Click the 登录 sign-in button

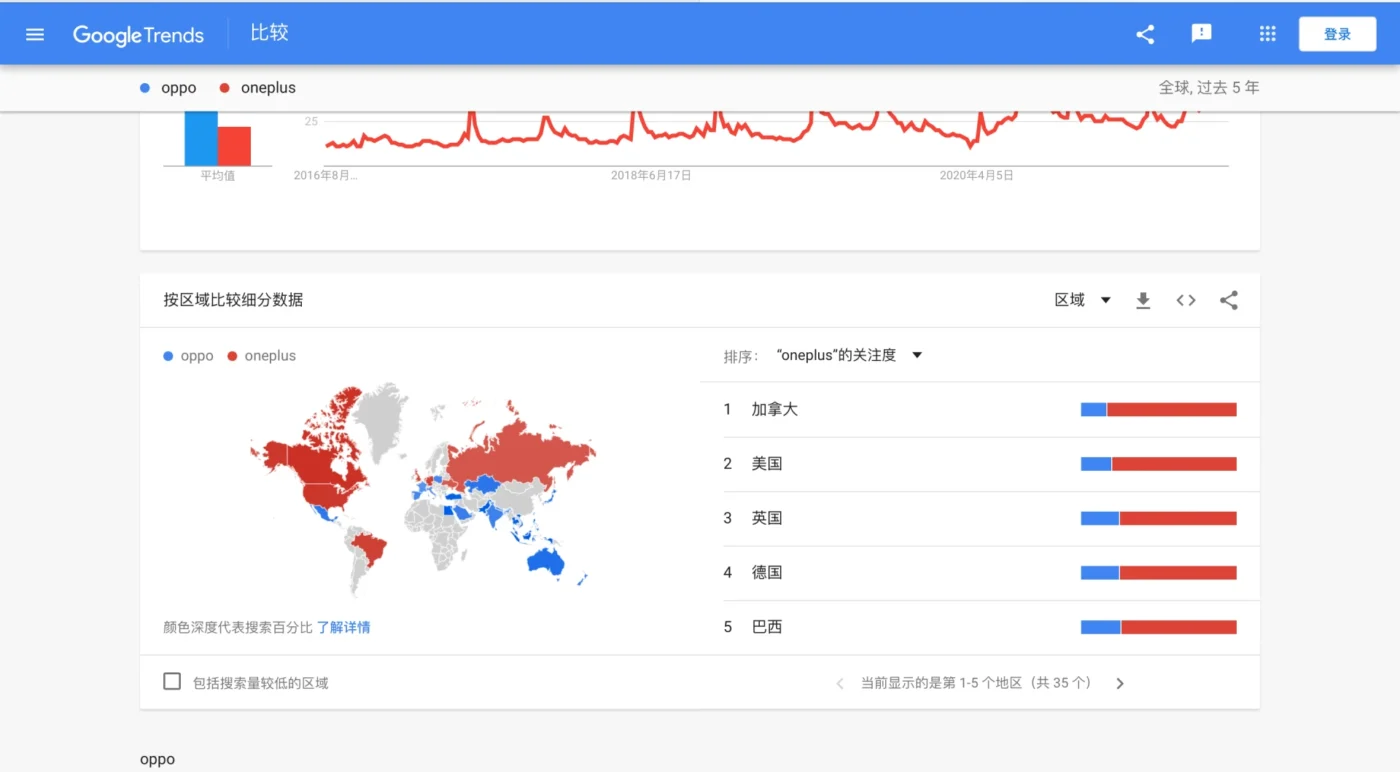[x=1337, y=34]
